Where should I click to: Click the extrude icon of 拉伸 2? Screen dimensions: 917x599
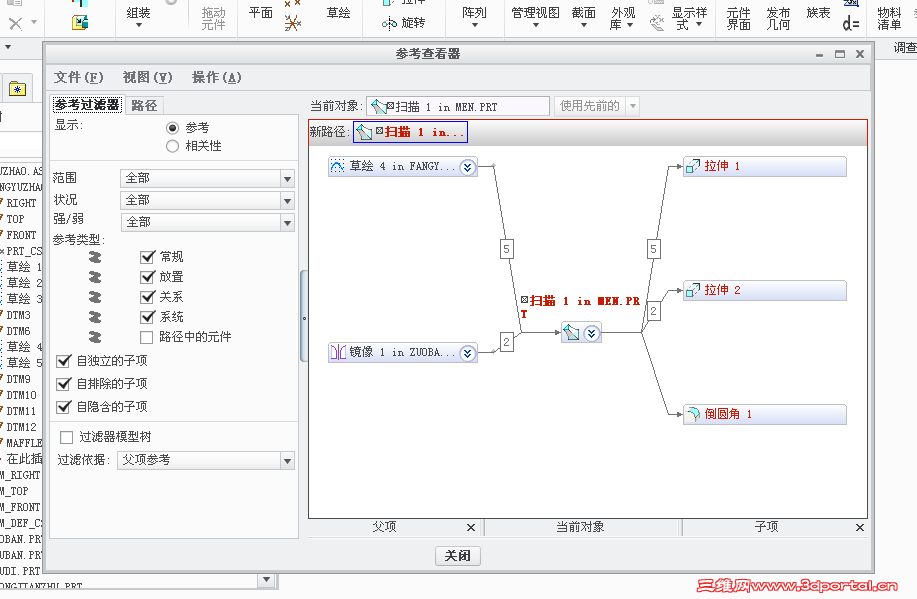(692, 290)
